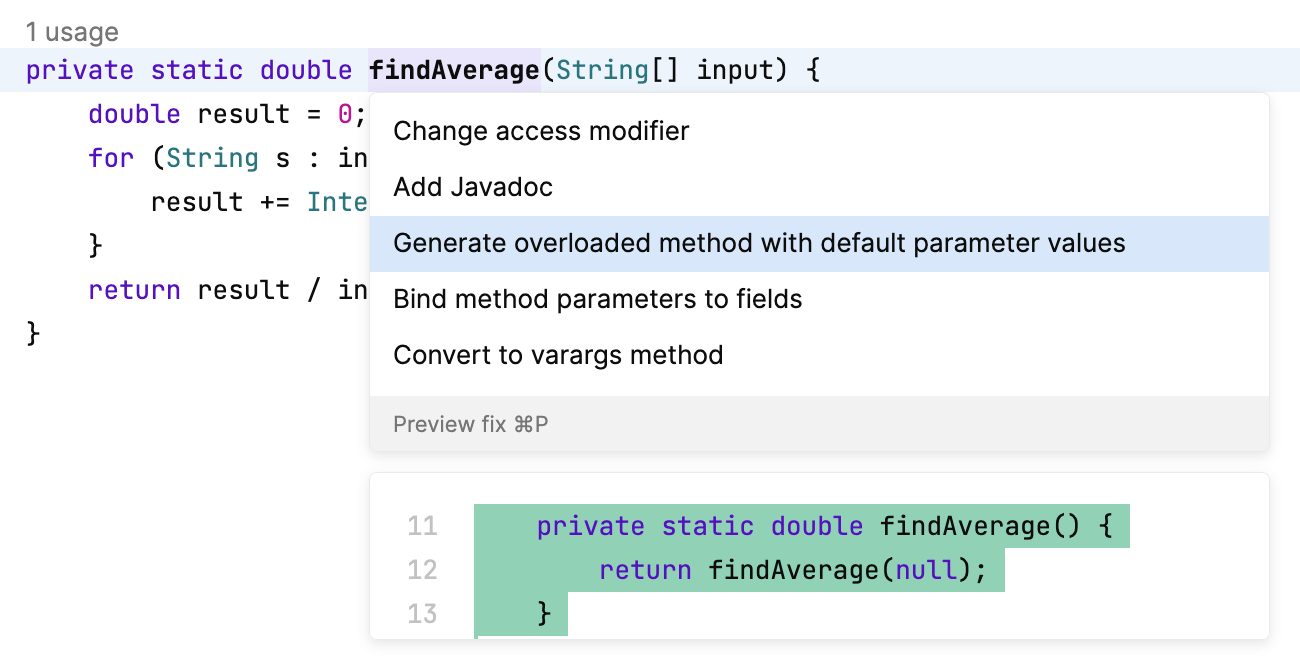
Task: Click line number 11 in the preview
Action: tap(422, 526)
